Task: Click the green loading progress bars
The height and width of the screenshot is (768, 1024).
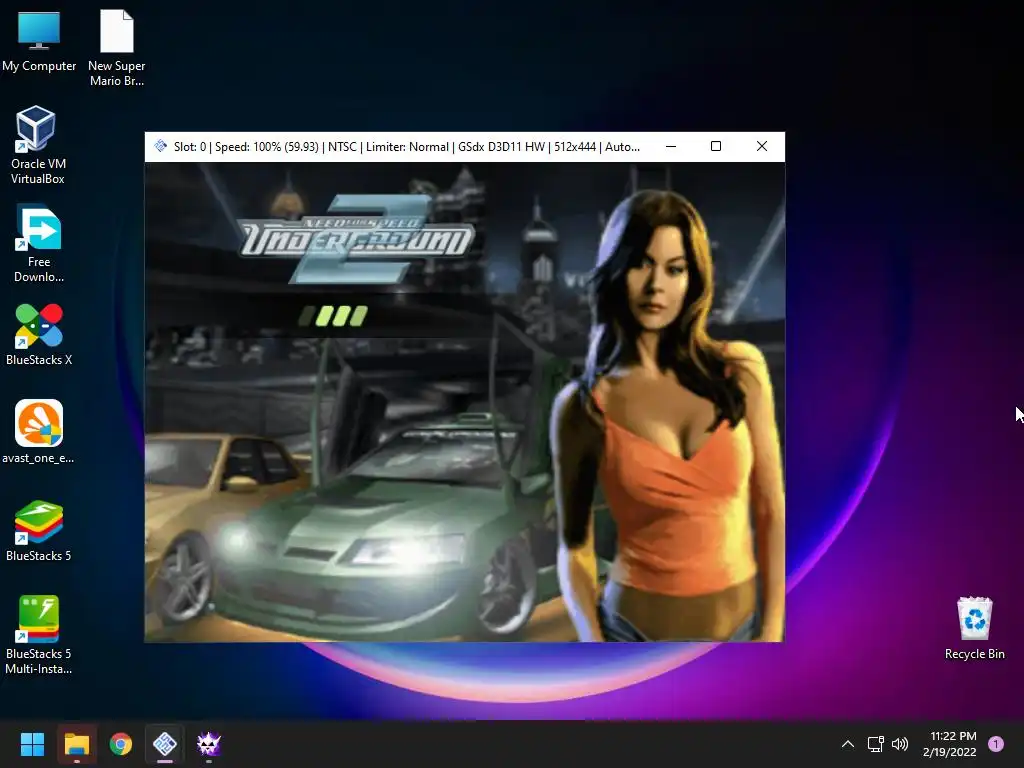Action: (333, 316)
